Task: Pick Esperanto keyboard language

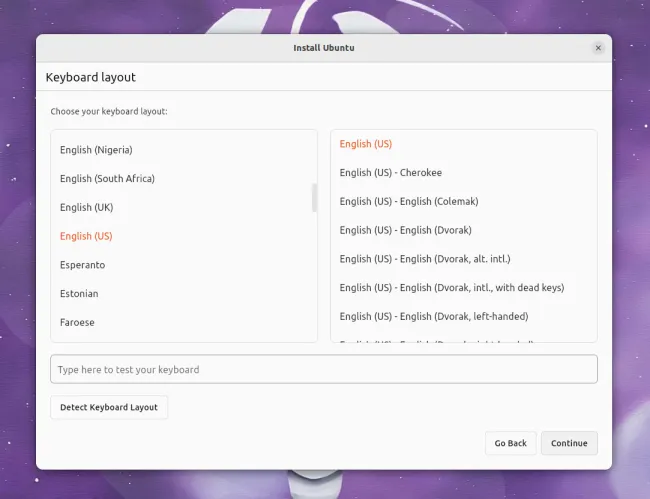Action: click(x=184, y=265)
